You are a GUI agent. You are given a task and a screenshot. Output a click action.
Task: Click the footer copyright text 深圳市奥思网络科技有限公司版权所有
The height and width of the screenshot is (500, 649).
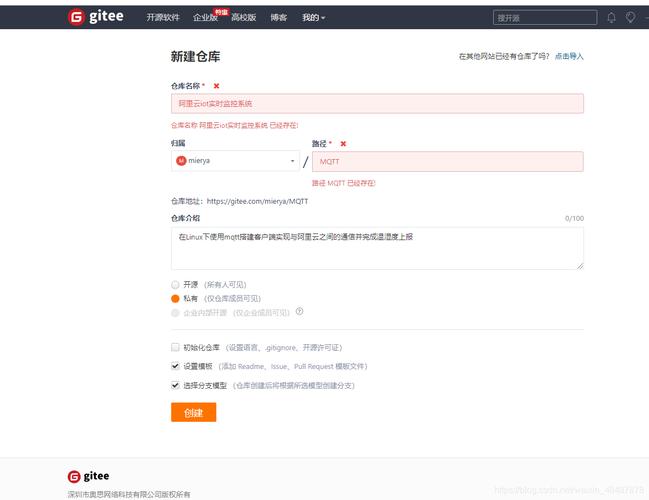click(x=129, y=494)
